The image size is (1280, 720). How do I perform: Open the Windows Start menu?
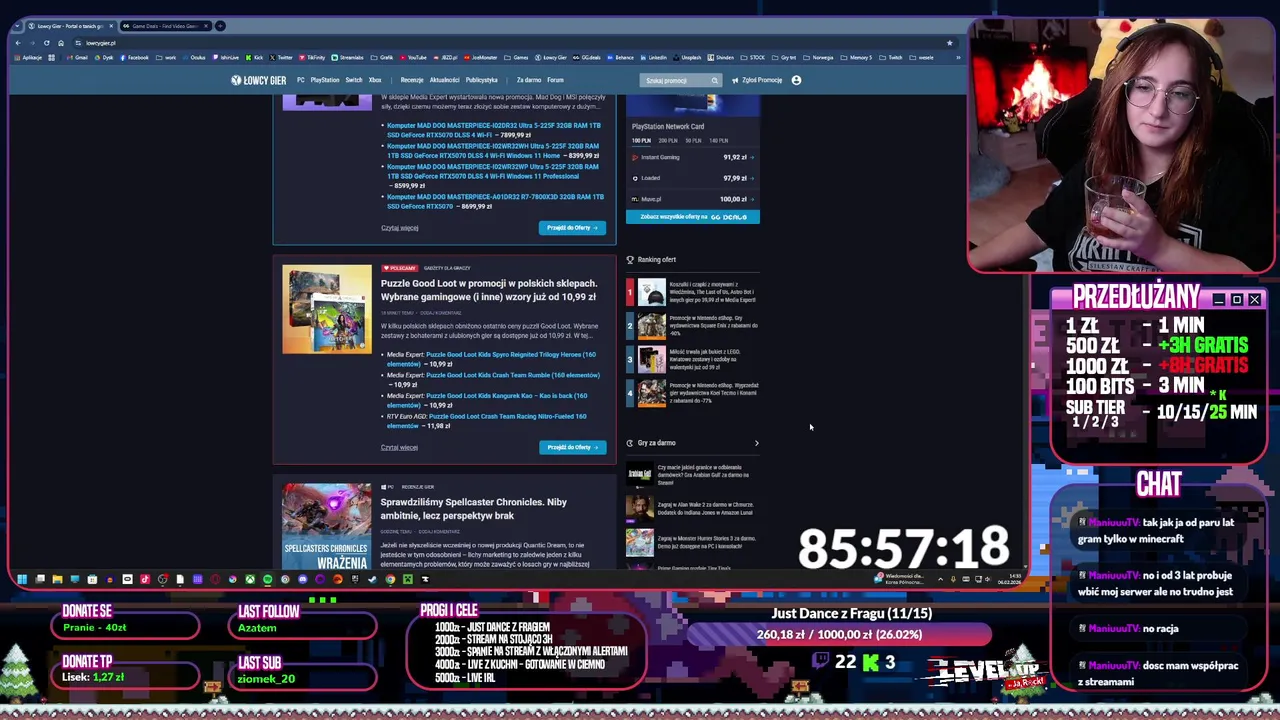[x=22, y=579]
